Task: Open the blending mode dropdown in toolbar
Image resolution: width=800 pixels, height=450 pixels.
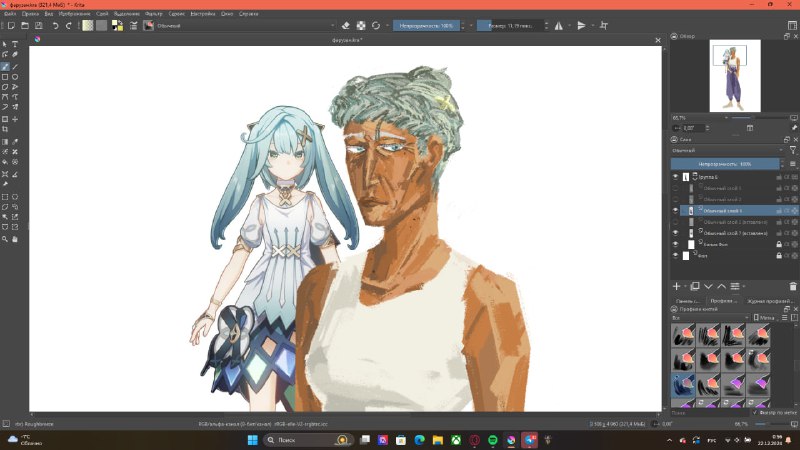Action: (x=246, y=26)
